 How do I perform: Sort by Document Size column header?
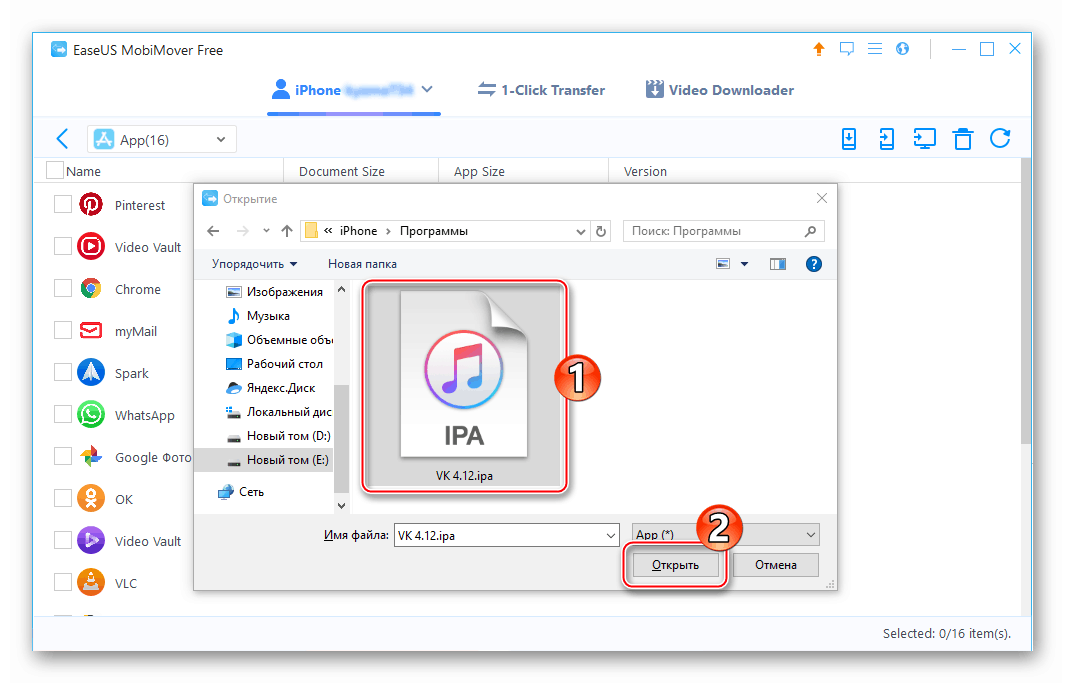pos(342,171)
